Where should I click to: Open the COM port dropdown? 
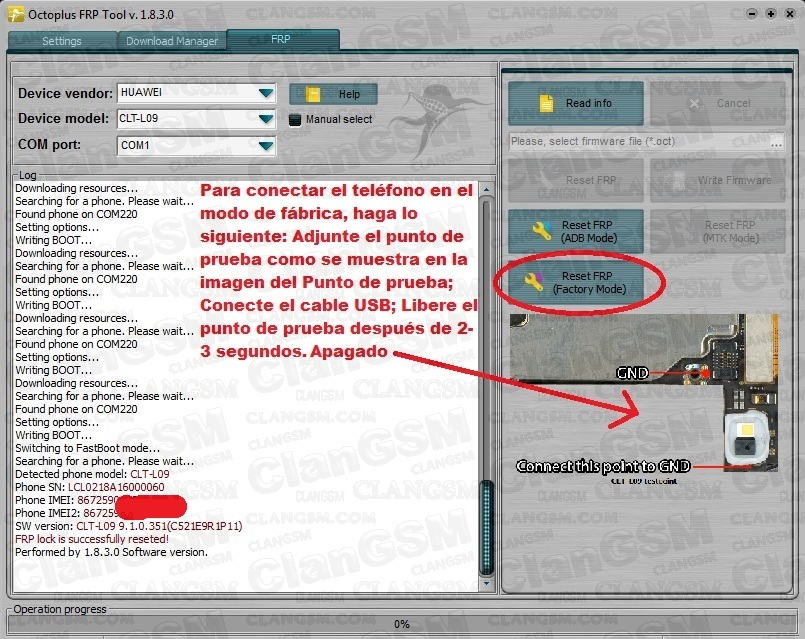pos(265,145)
